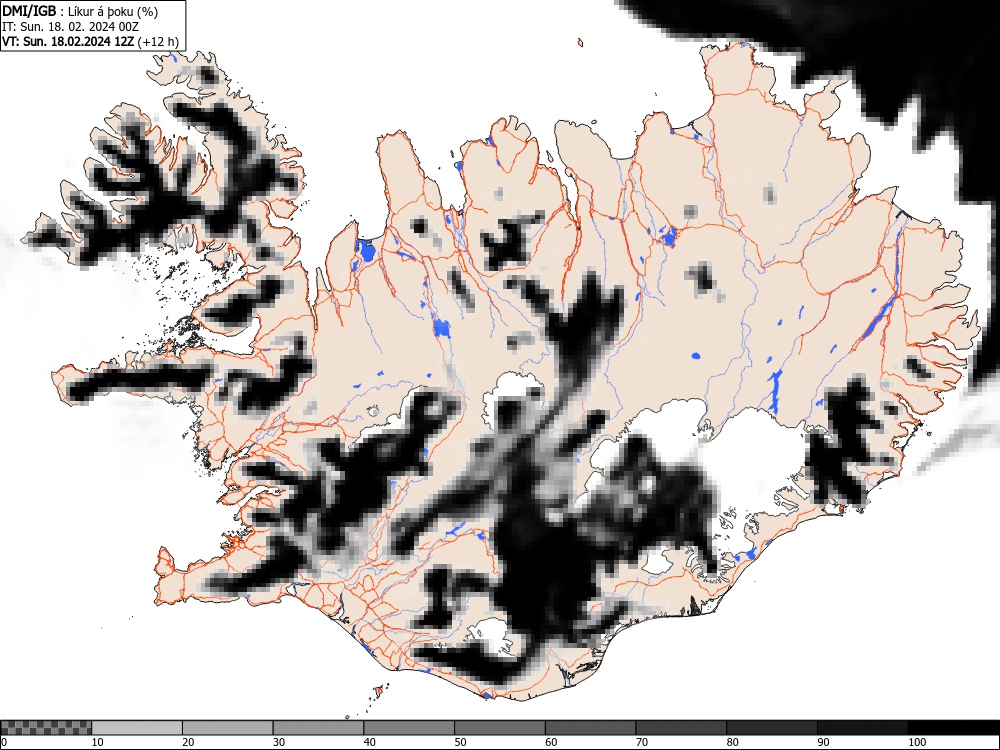Click the 20-30% legend swatch
The image size is (1000, 750).
(x=228, y=728)
